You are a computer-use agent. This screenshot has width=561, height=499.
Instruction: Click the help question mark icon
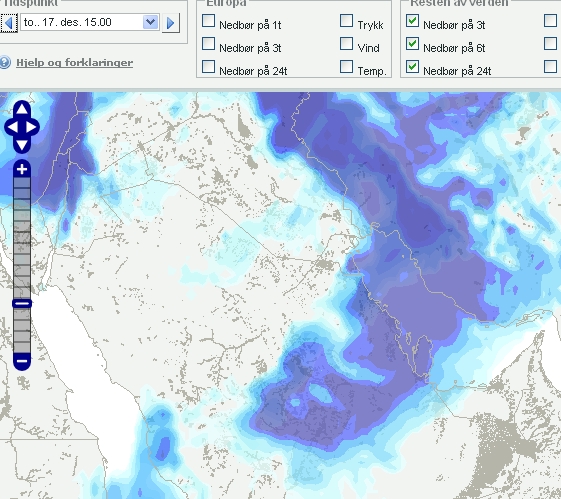(5, 63)
